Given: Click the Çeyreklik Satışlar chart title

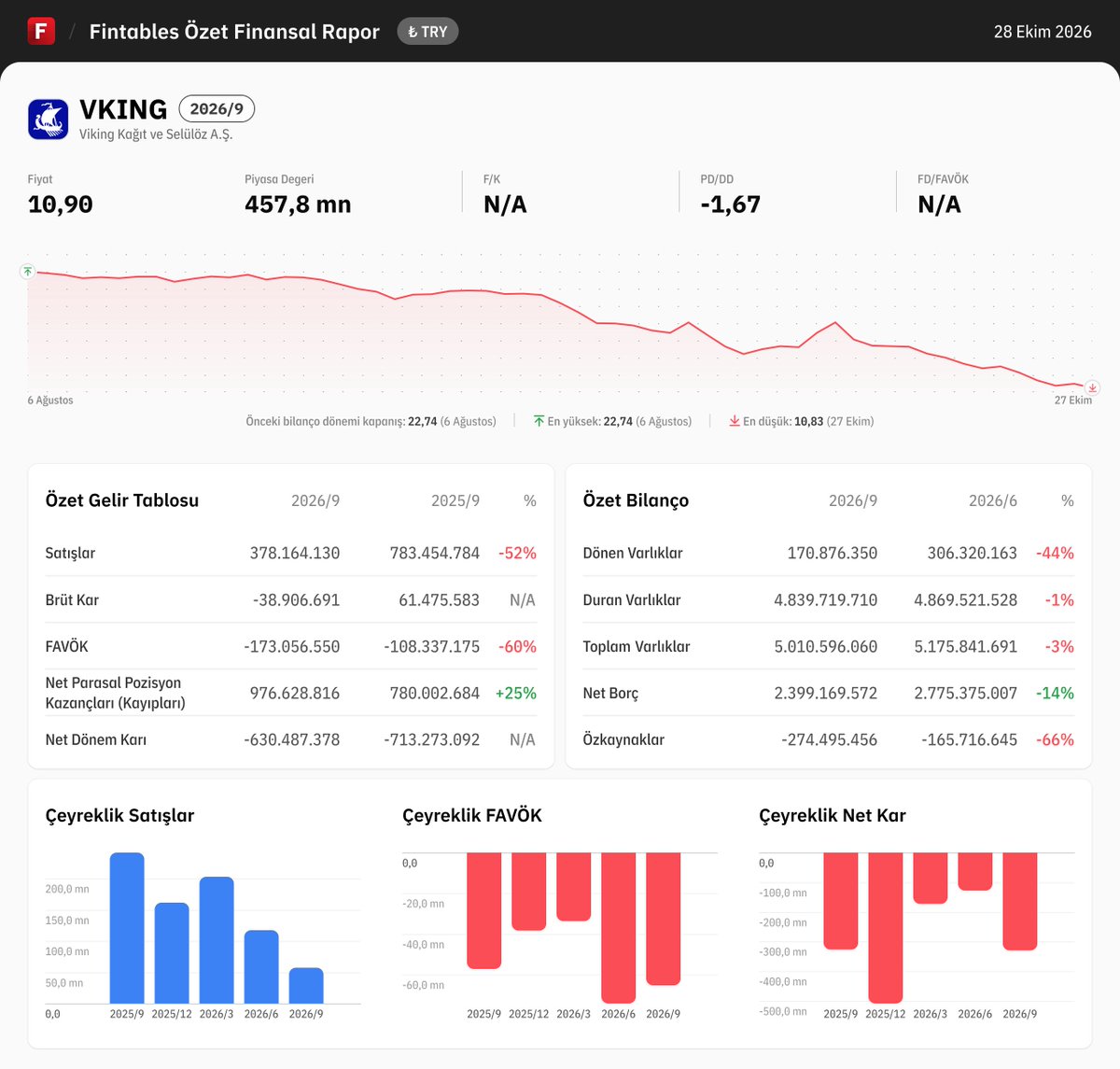Looking at the screenshot, I should click(x=120, y=815).
